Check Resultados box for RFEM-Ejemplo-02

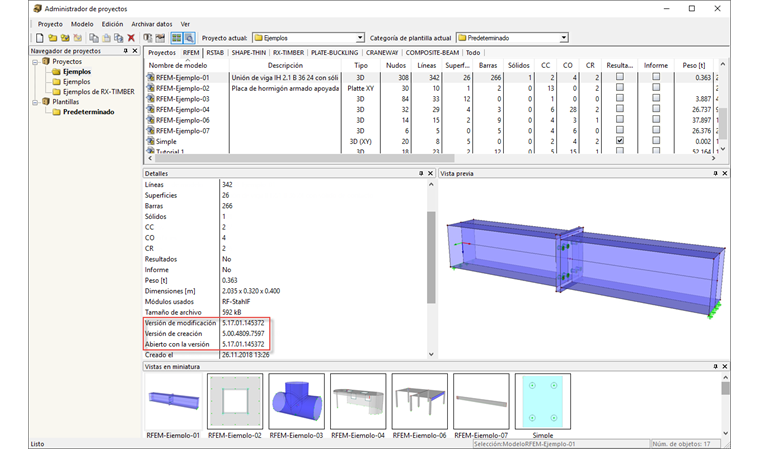(620, 87)
